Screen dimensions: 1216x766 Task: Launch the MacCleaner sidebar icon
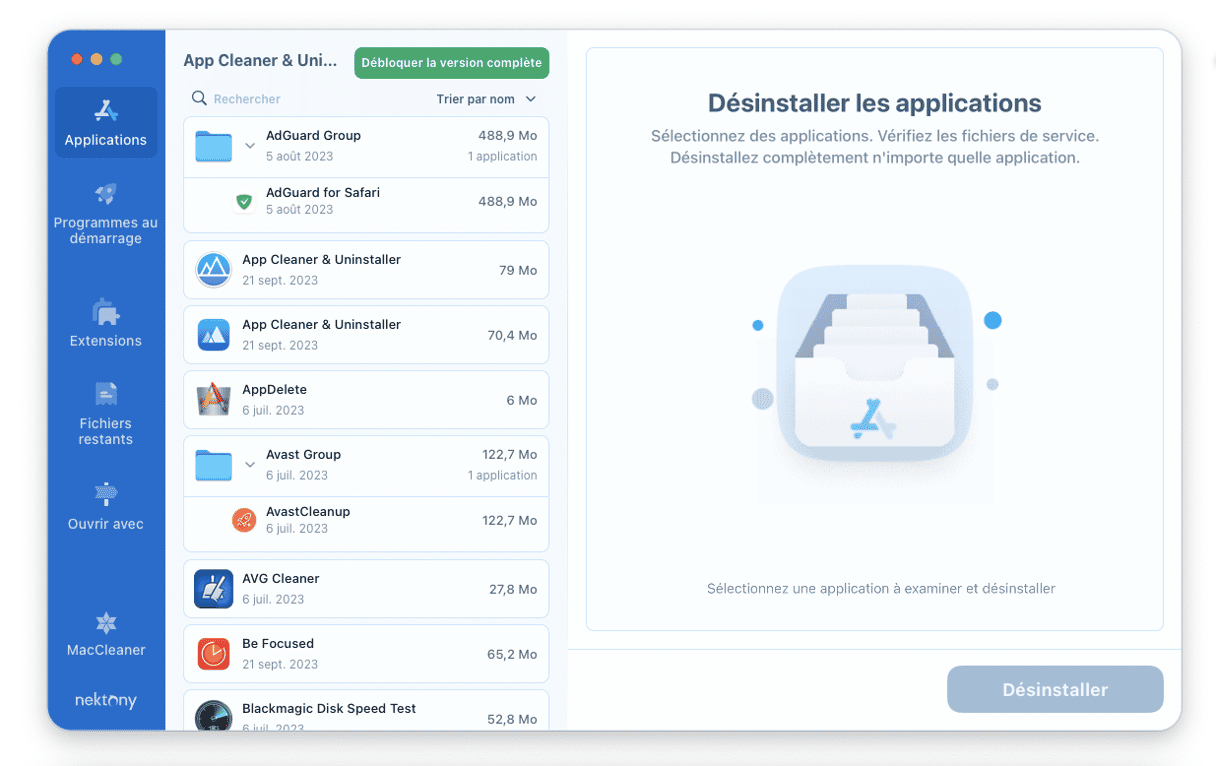click(x=106, y=623)
